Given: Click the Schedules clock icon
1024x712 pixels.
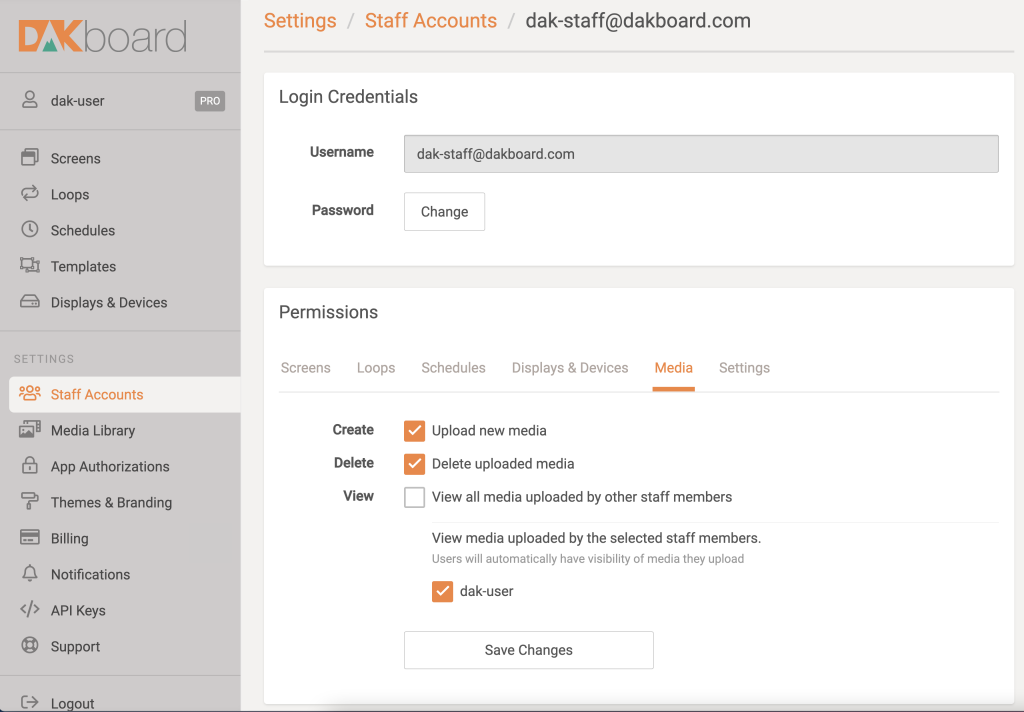Looking at the screenshot, I should point(29,229).
